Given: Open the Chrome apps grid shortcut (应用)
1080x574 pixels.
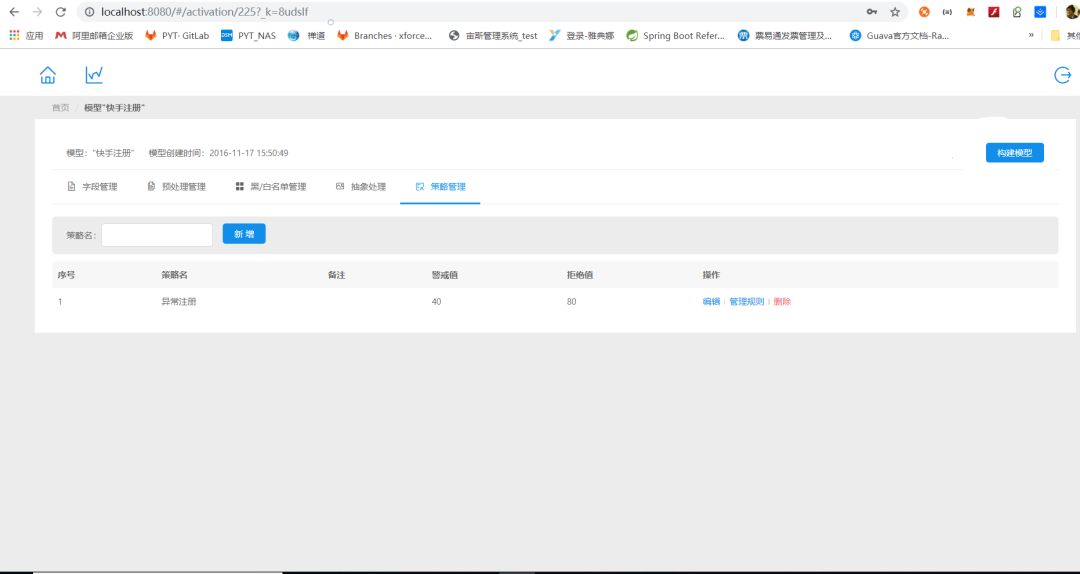Looking at the screenshot, I should (26, 35).
